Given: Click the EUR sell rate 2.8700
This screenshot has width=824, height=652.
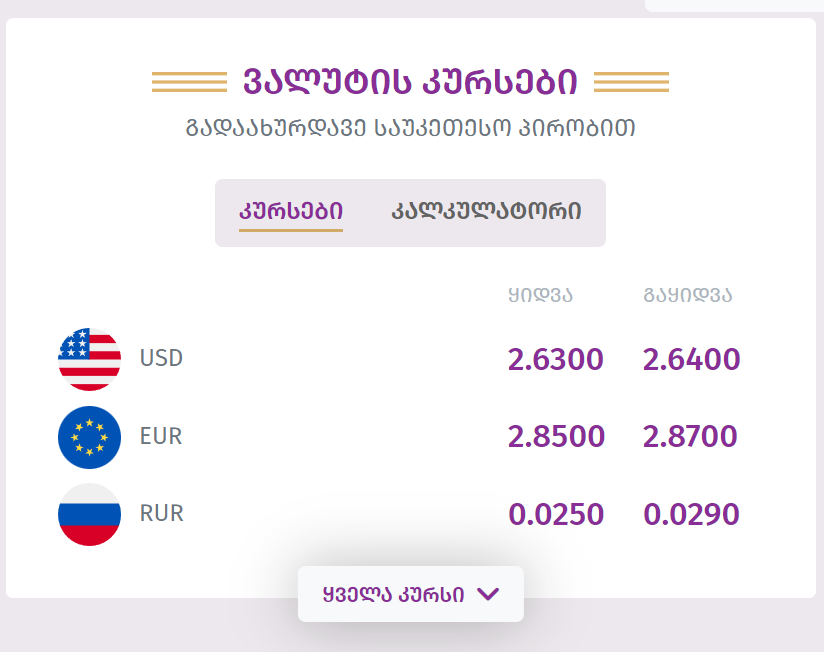Looking at the screenshot, I should coord(690,437).
